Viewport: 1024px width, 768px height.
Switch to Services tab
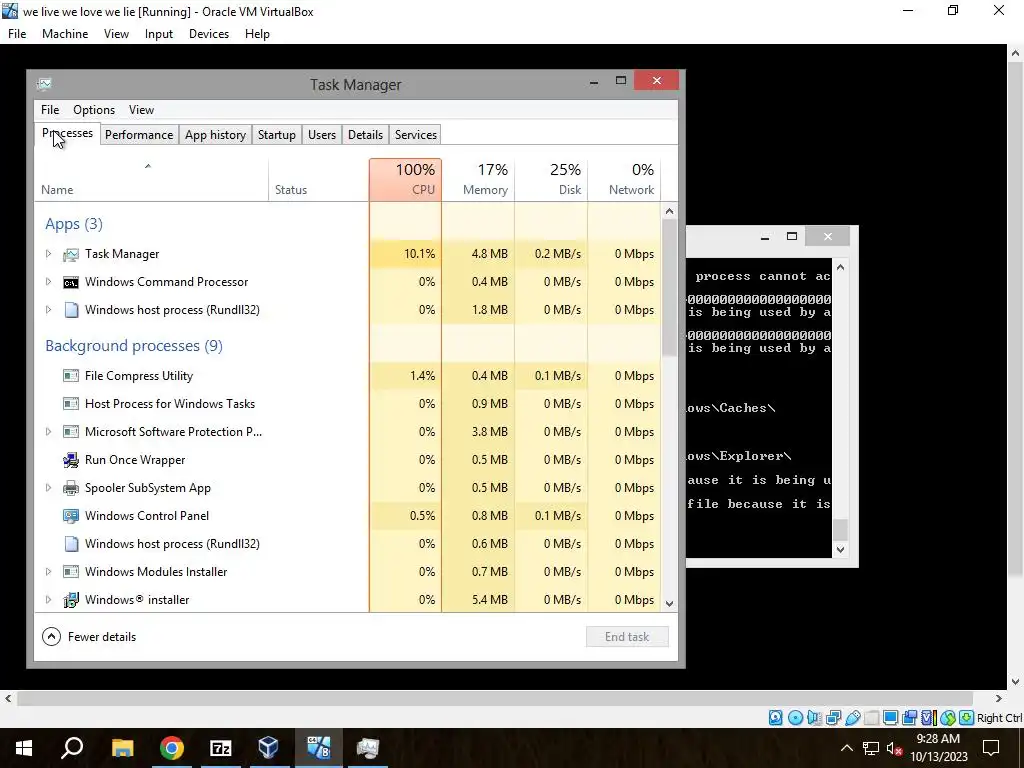pyautogui.click(x=415, y=135)
